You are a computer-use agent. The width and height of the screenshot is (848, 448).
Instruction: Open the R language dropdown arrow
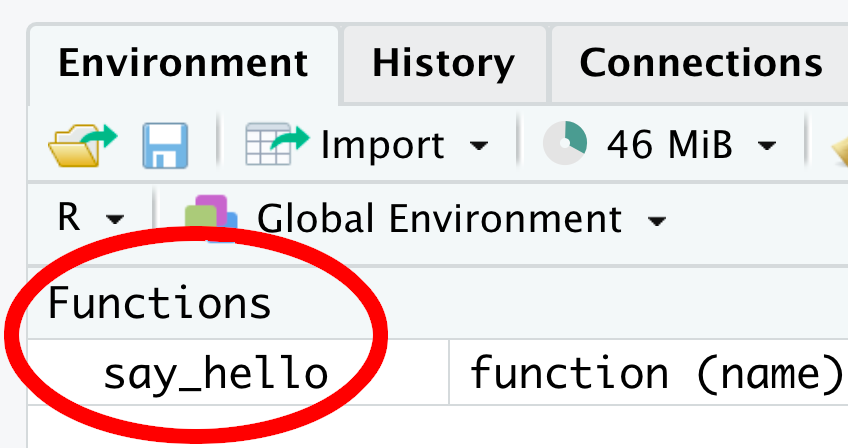[x=115, y=219]
